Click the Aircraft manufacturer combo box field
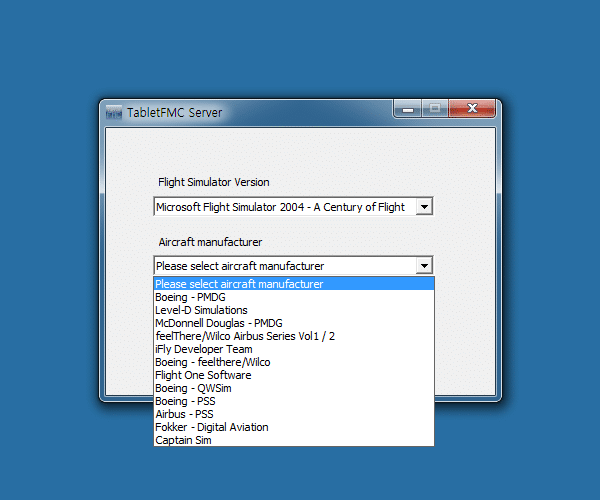The width and height of the screenshot is (600, 500). 282,266
